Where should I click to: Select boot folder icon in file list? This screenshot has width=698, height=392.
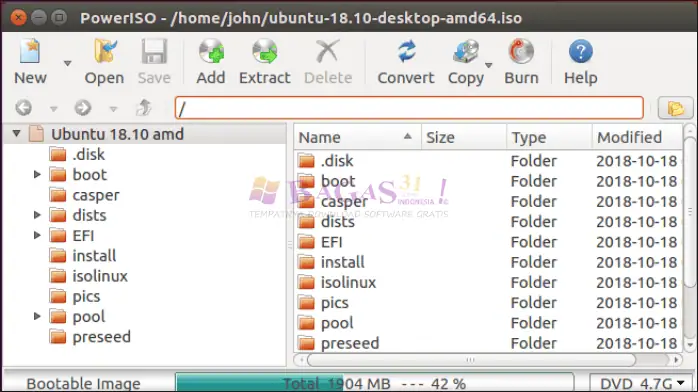click(x=306, y=181)
